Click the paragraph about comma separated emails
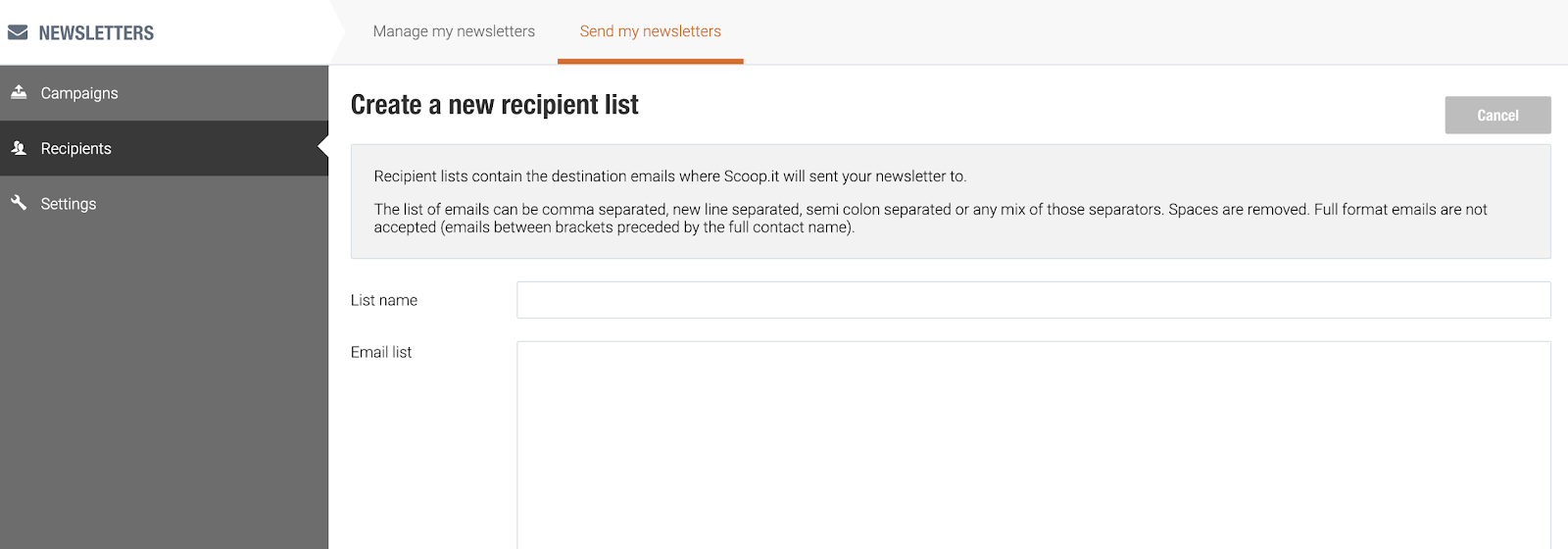The image size is (1568, 549). (931, 218)
